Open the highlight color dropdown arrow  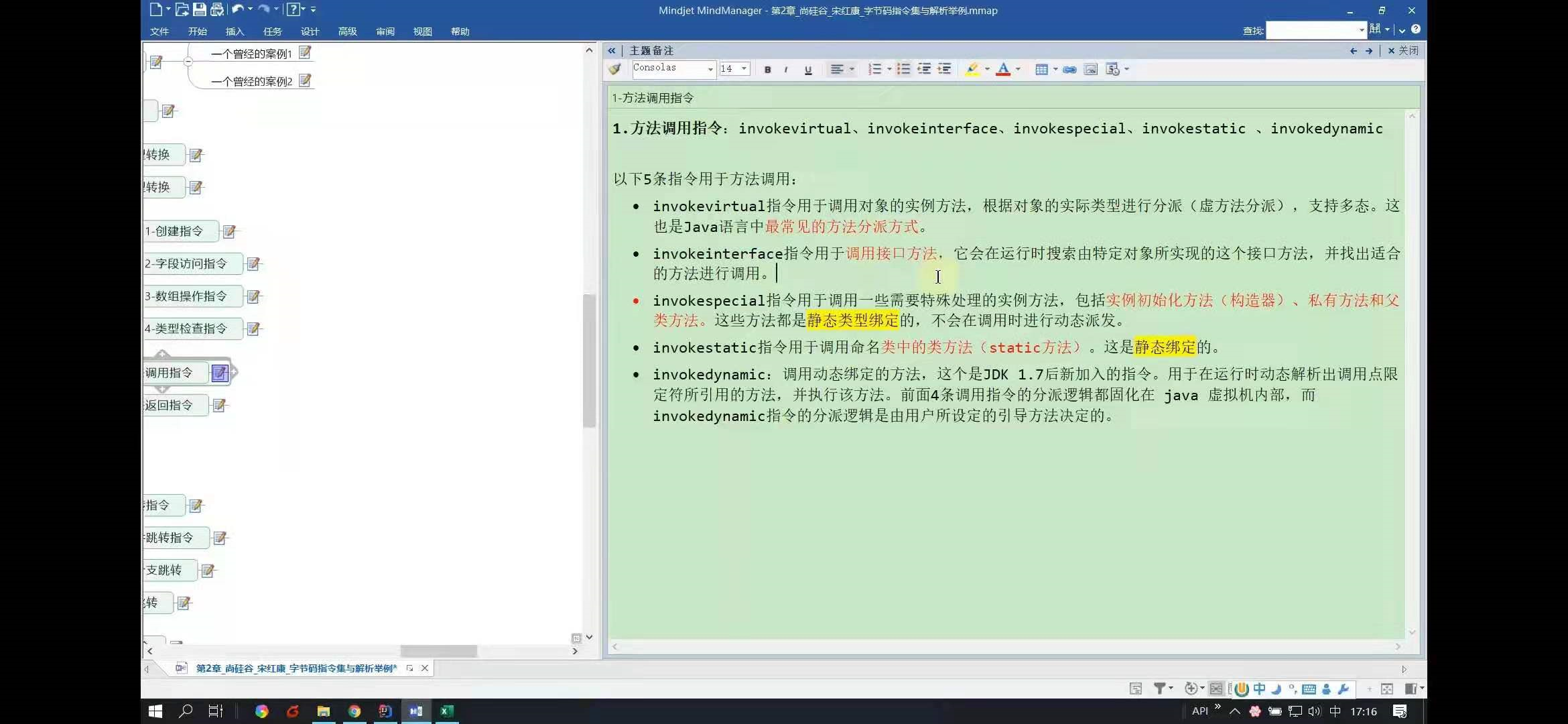(987, 69)
